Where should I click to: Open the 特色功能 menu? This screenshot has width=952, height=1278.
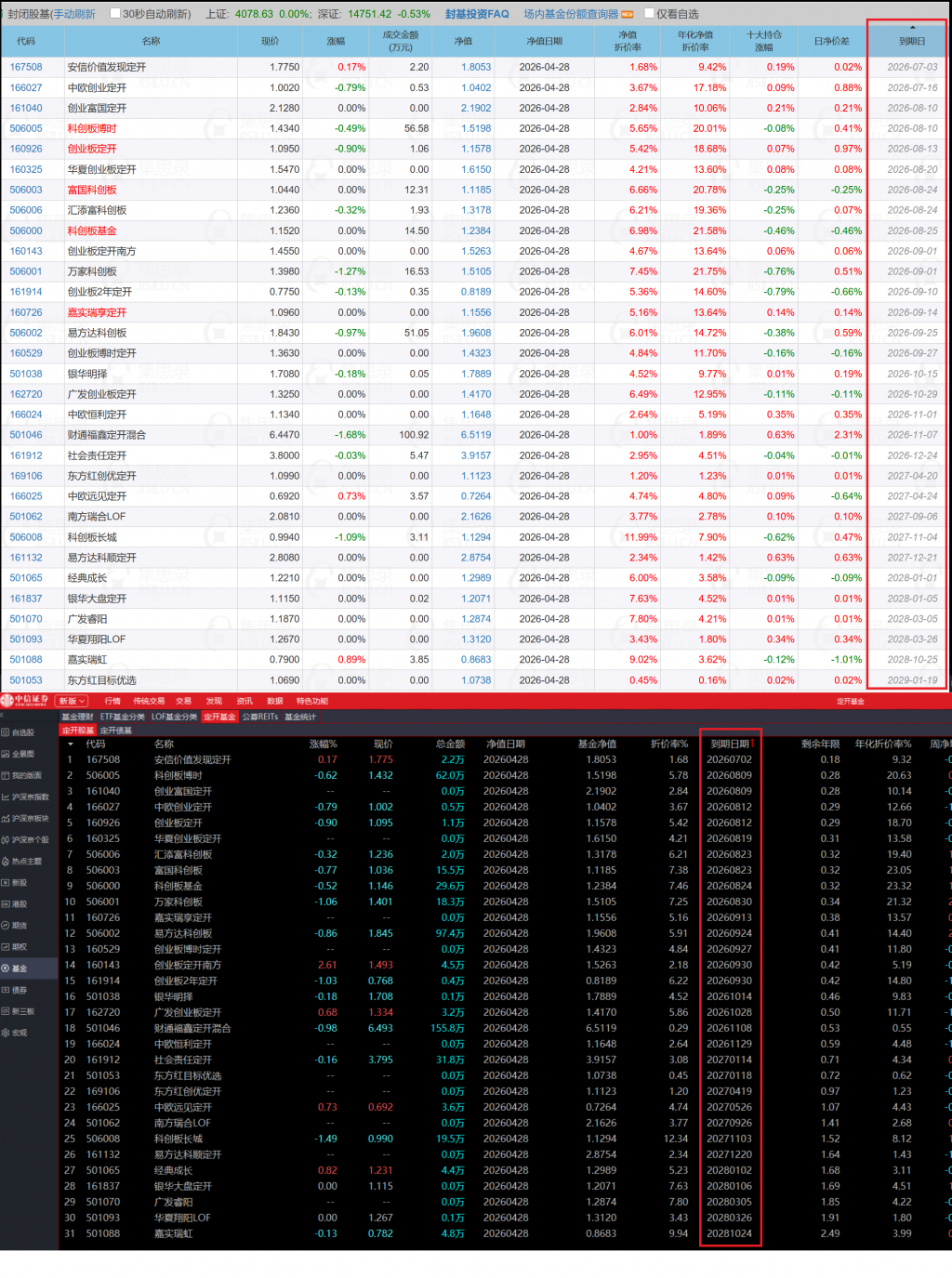(x=312, y=701)
